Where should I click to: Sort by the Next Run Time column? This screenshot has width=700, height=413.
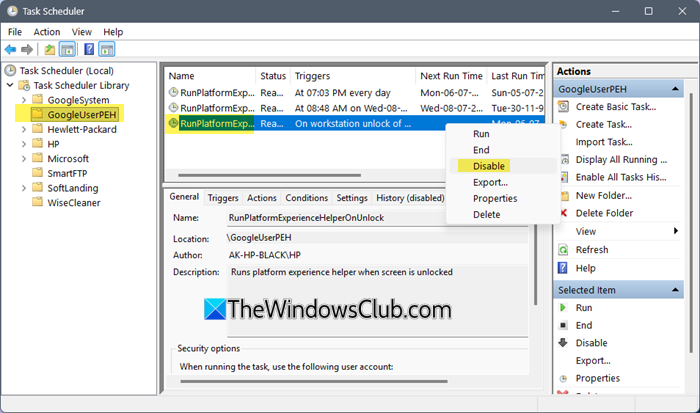pyautogui.click(x=451, y=76)
